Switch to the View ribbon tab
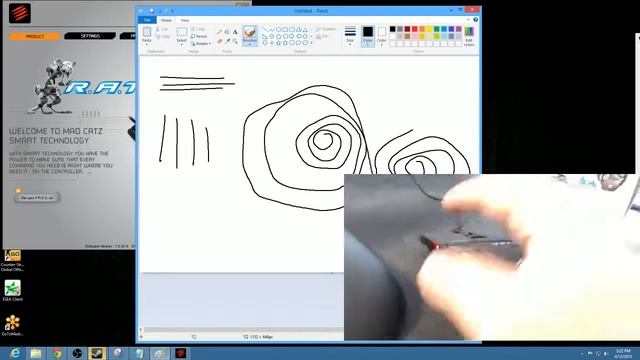This screenshot has width=640, height=360. click(x=185, y=20)
